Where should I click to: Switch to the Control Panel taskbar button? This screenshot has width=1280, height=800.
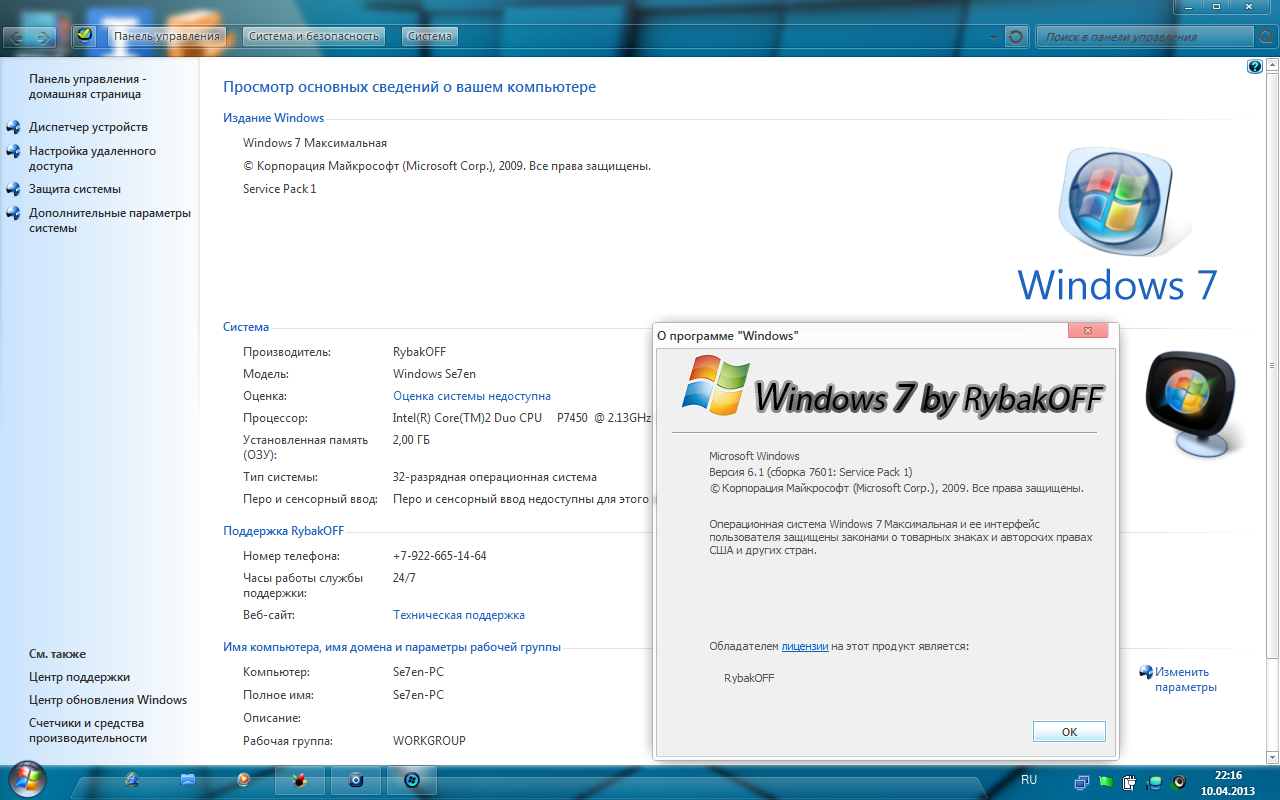[x=411, y=780]
